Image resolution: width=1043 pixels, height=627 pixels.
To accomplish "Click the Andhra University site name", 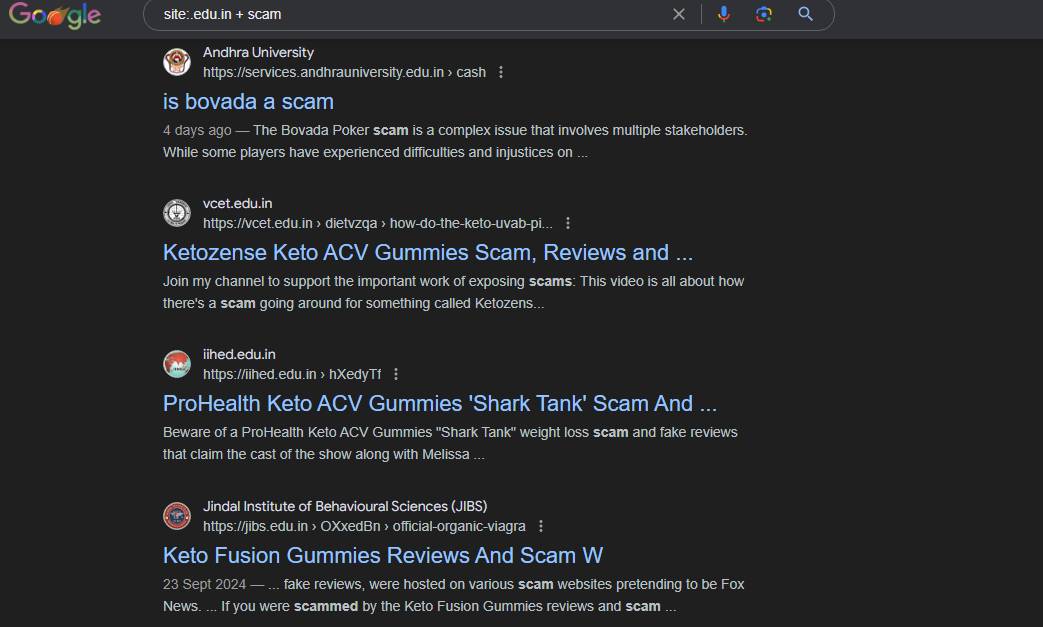I will [x=258, y=53].
